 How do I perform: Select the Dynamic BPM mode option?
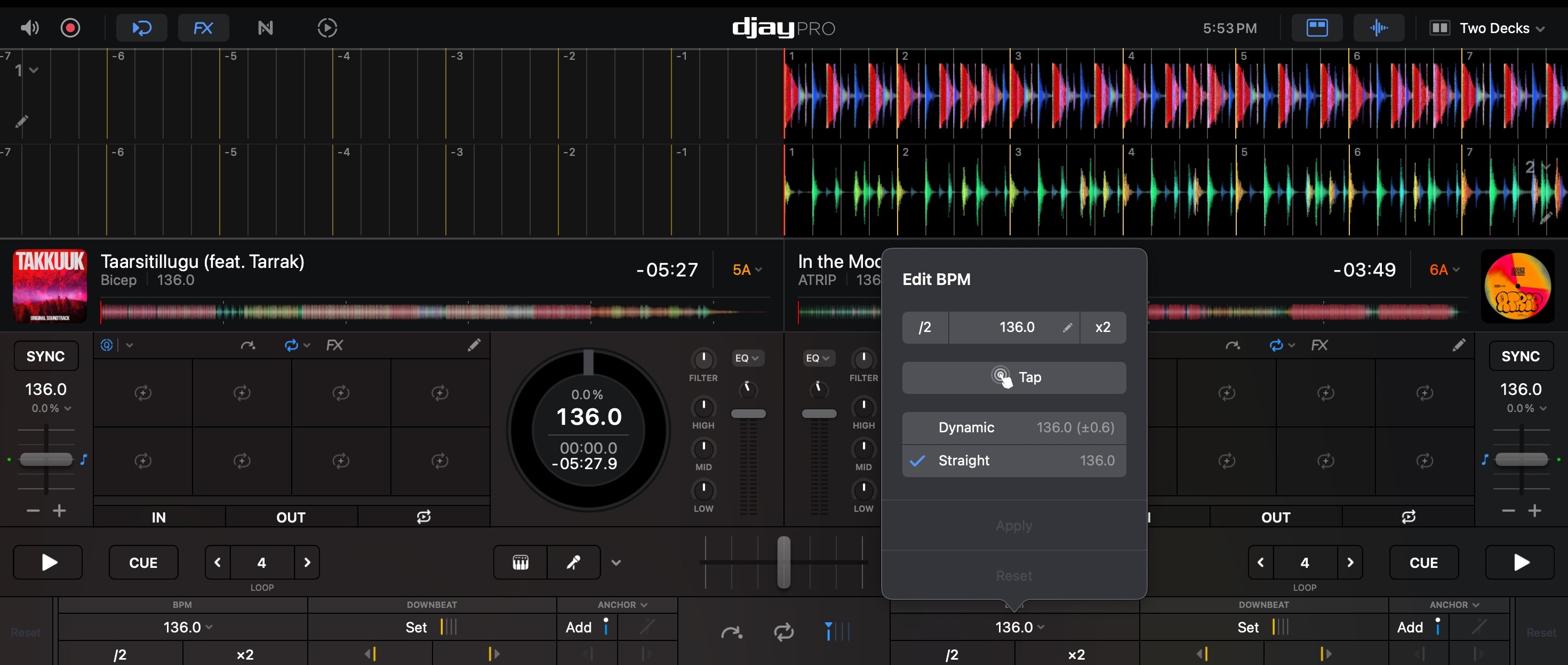[1014, 428]
